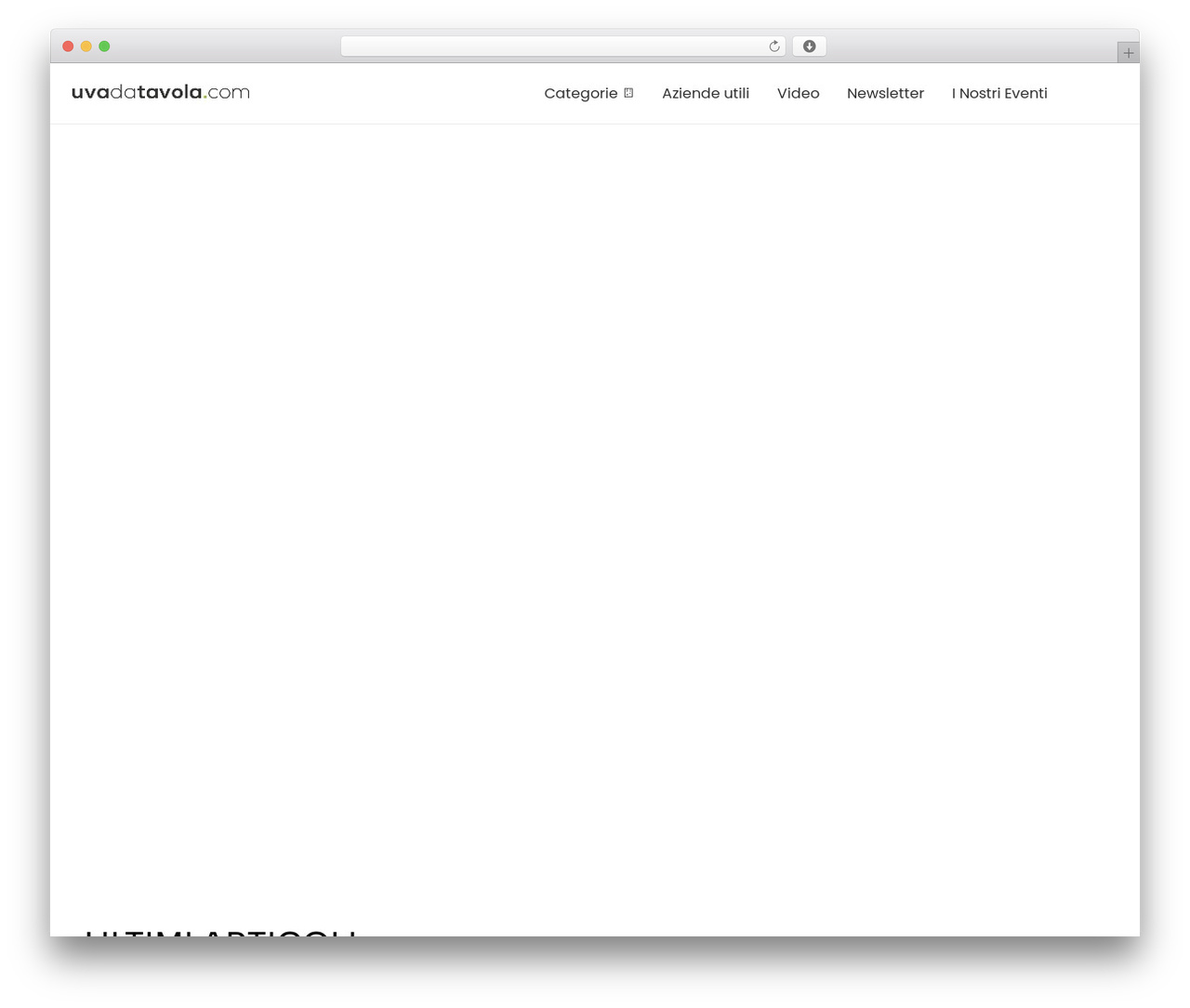Open the Aziende utili menu item
Screen dimensions: 1190x1008
click(x=706, y=93)
